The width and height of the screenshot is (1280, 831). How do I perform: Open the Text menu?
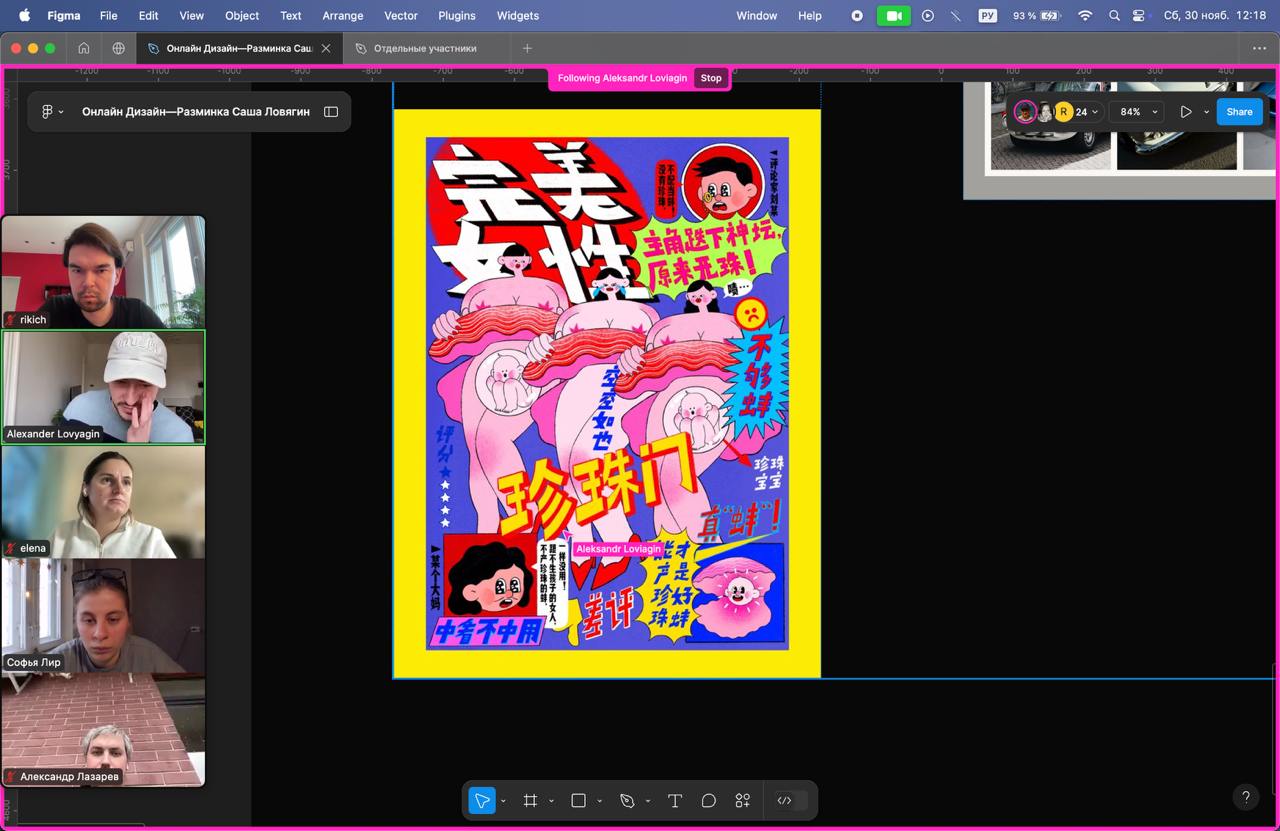pos(291,15)
